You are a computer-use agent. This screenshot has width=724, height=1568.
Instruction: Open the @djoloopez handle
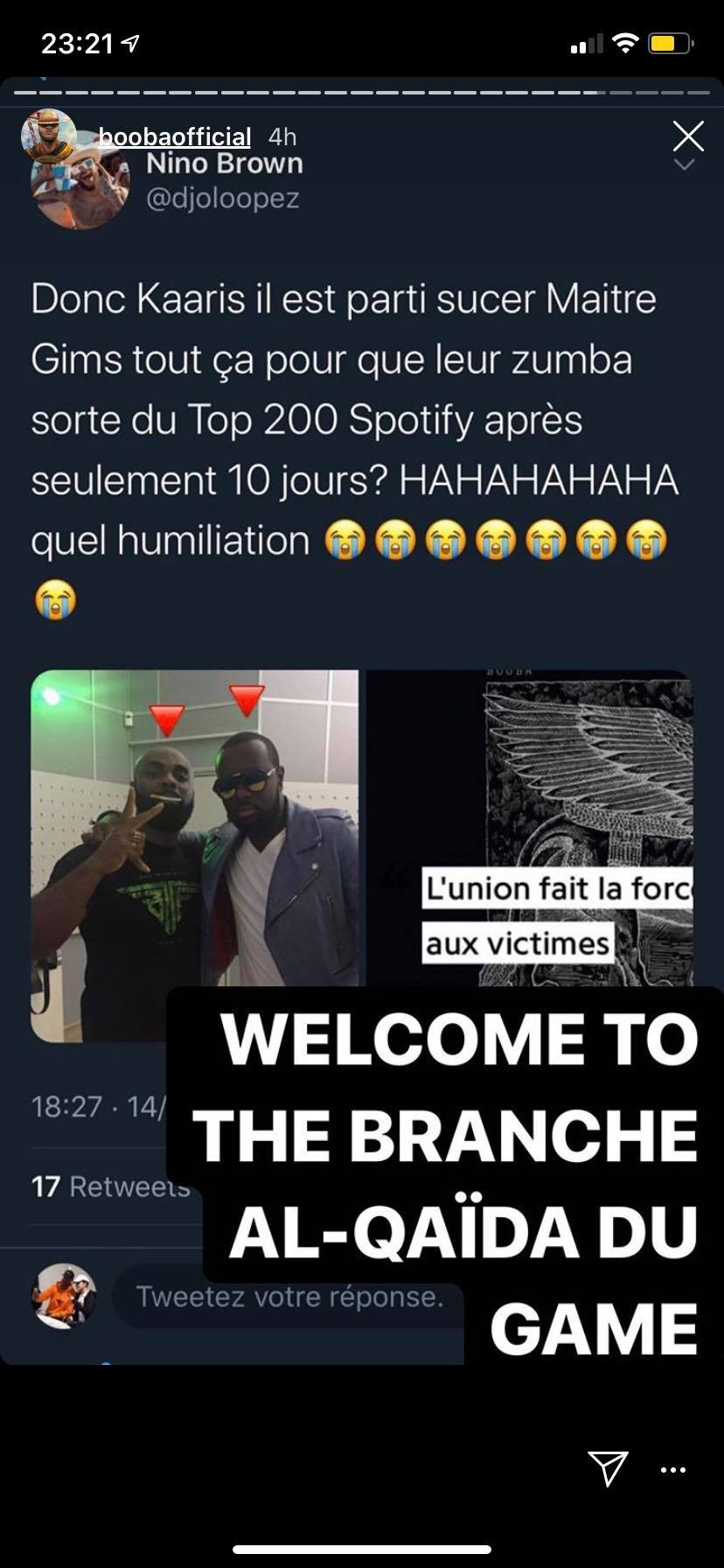pos(222,199)
